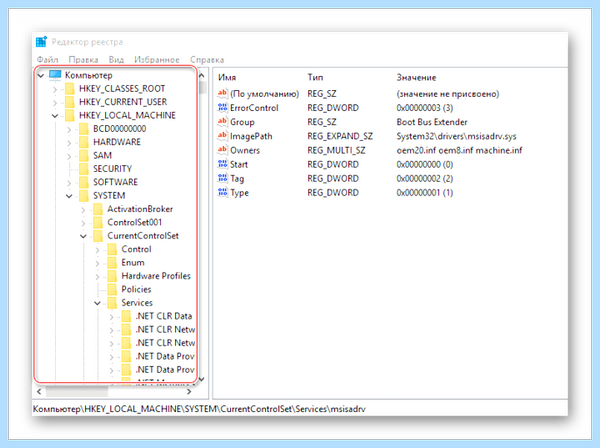Collapse the SYSTEM key
Screen dimensions: 600x448
click(x=69, y=196)
